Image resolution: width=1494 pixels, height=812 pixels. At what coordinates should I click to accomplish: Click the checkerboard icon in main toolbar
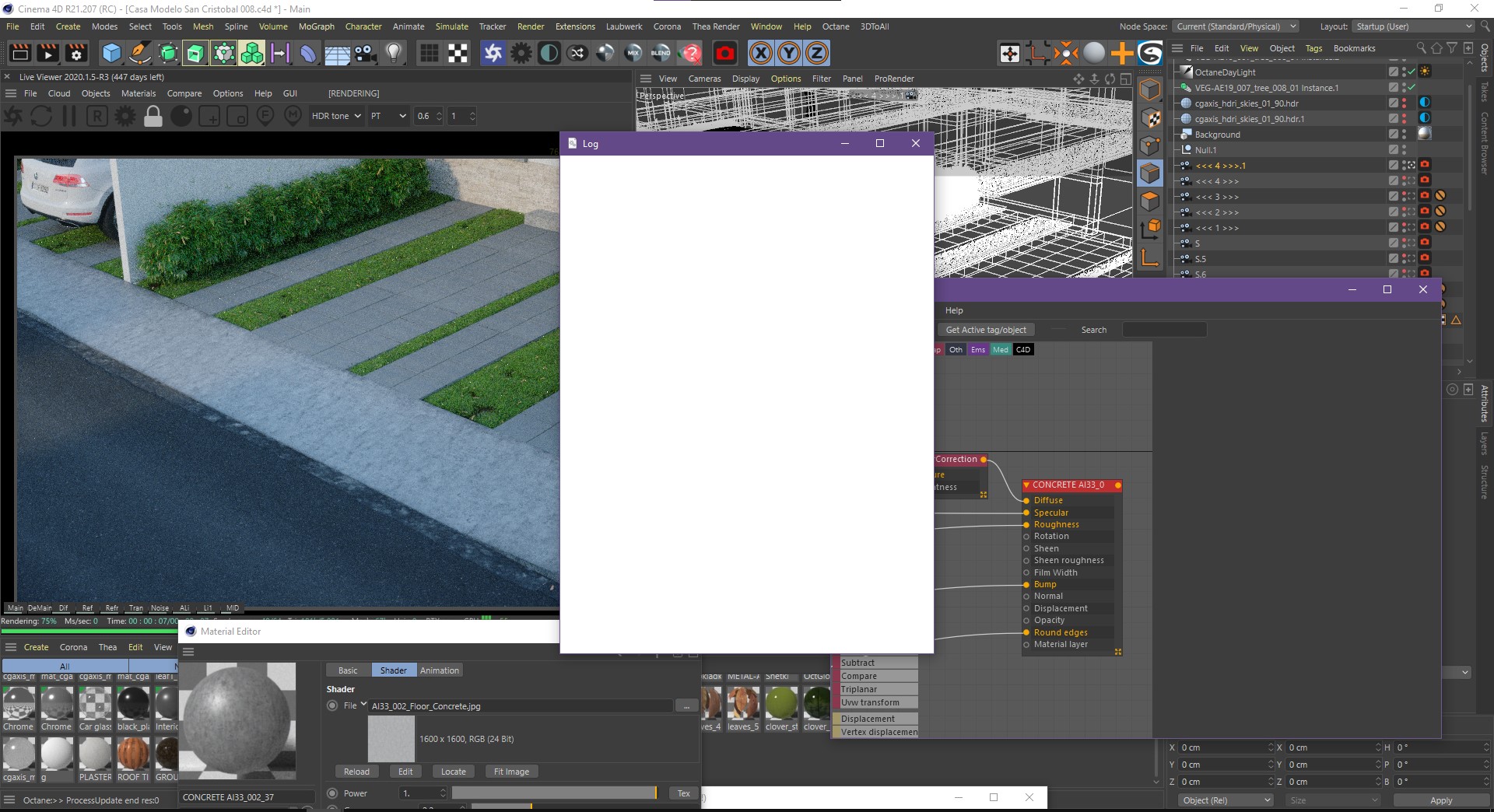click(x=458, y=53)
